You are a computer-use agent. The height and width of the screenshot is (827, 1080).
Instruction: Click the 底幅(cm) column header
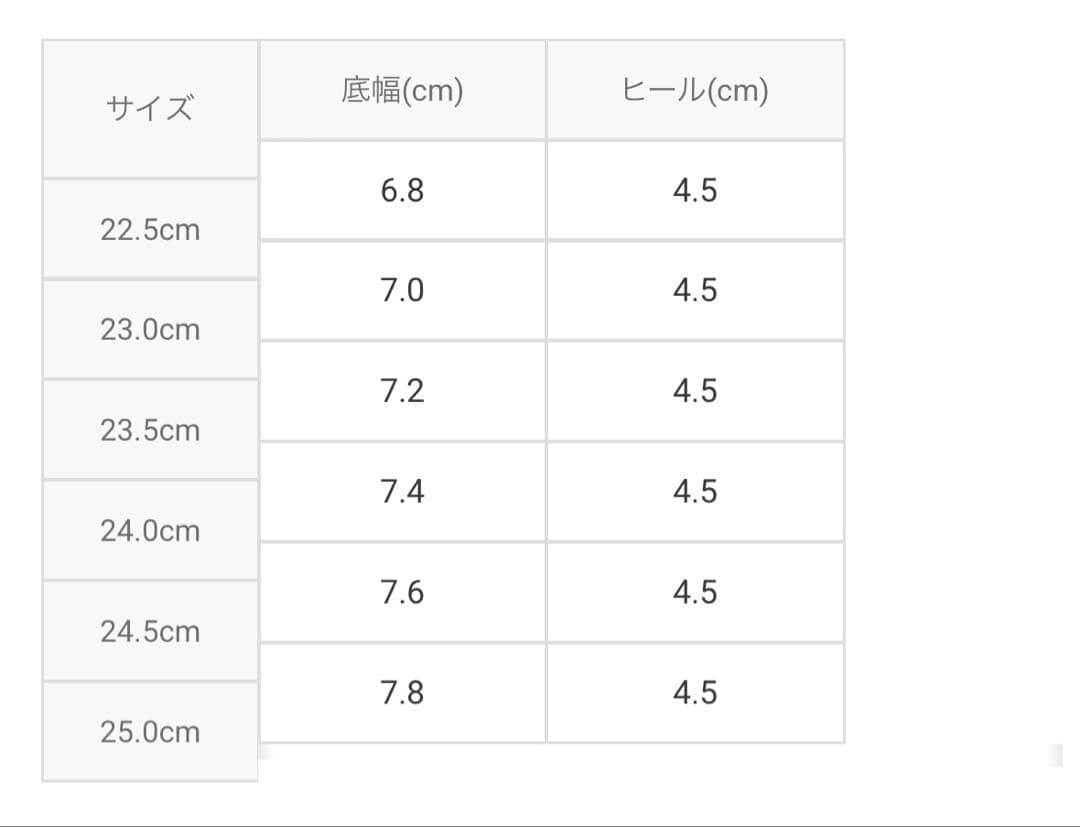pyautogui.click(x=402, y=90)
